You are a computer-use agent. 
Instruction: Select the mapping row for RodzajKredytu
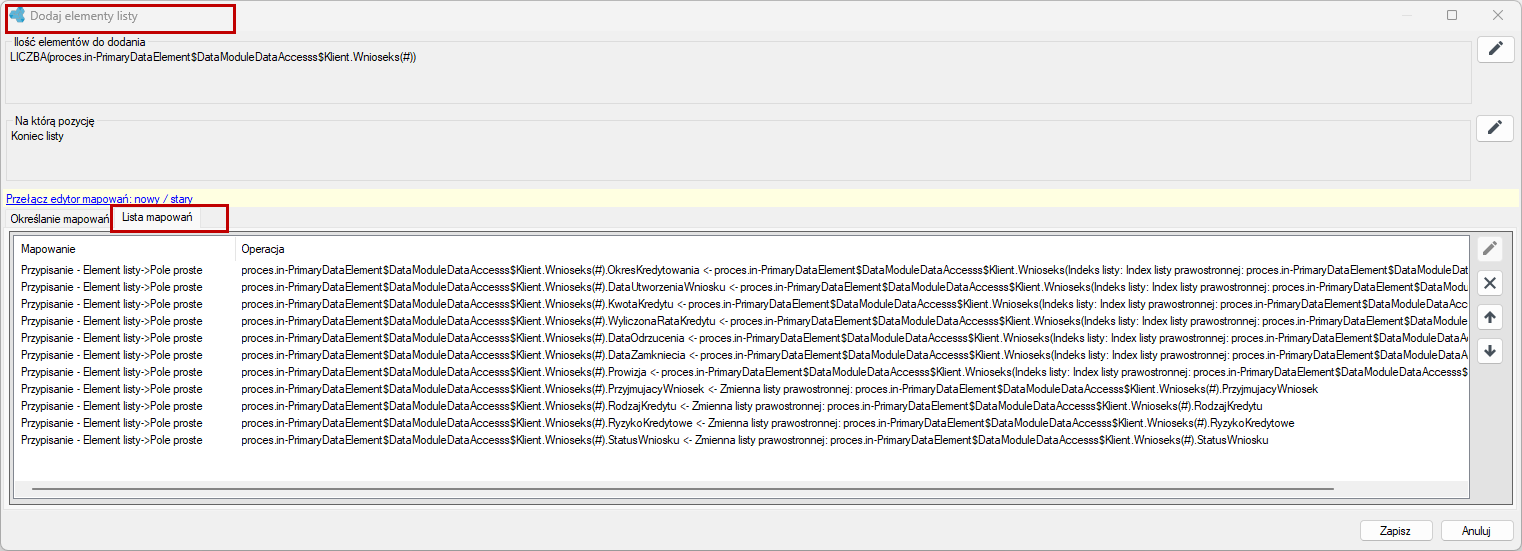click(x=741, y=406)
